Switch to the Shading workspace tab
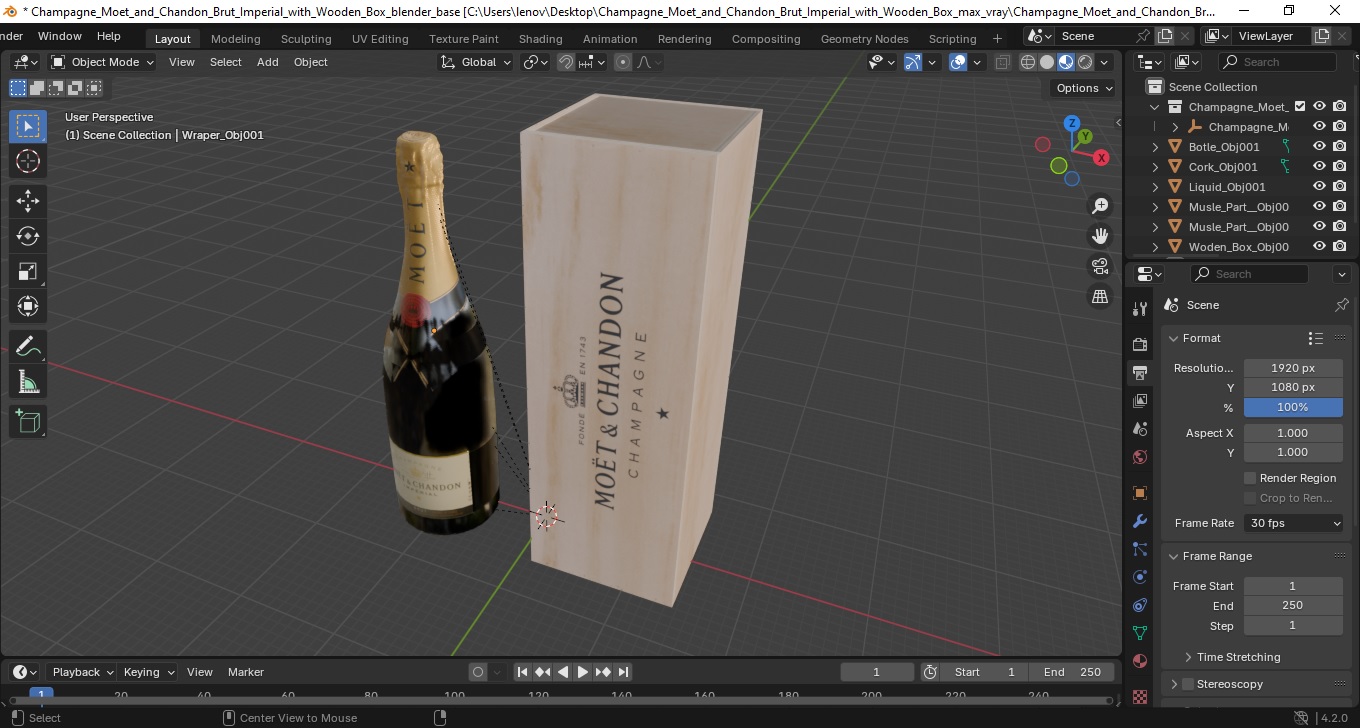1360x728 pixels. tap(540, 39)
